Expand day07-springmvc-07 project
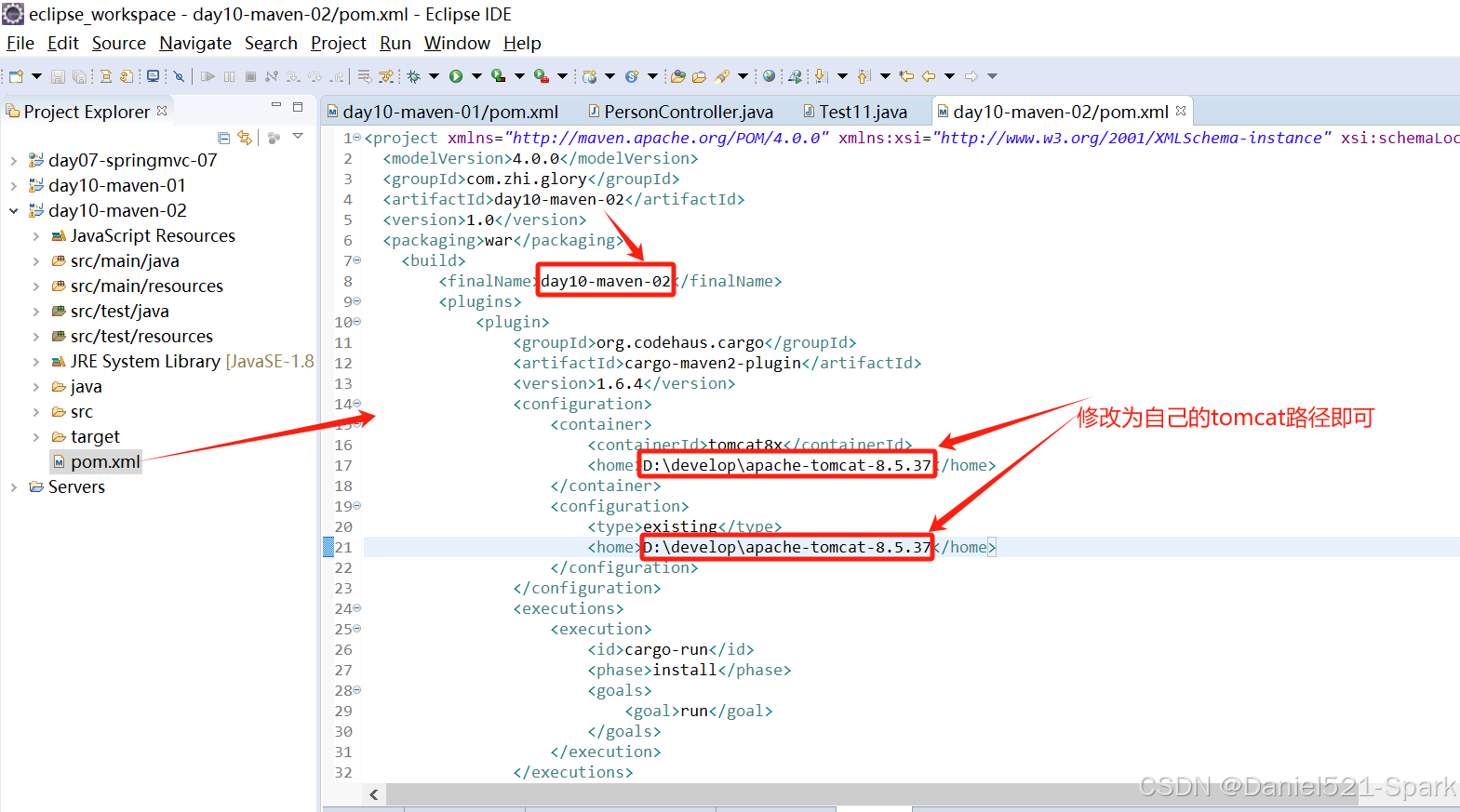Image resolution: width=1460 pixels, height=812 pixels. pyautogui.click(x=14, y=161)
